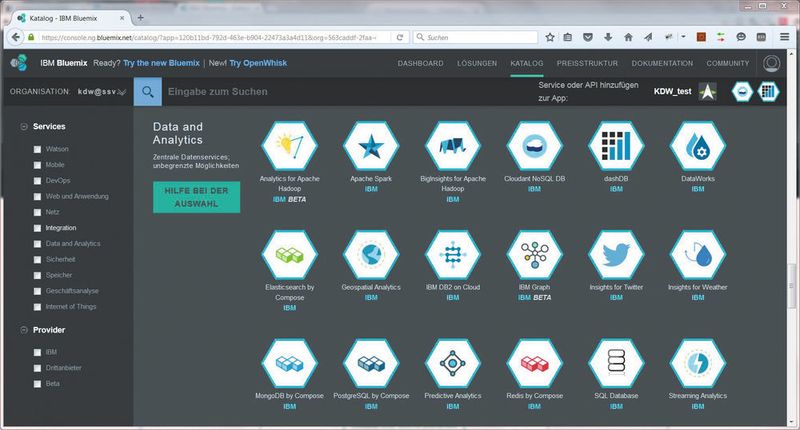Toggle the Integration checkbox
The width and height of the screenshot is (800, 430).
[x=37, y=229]
